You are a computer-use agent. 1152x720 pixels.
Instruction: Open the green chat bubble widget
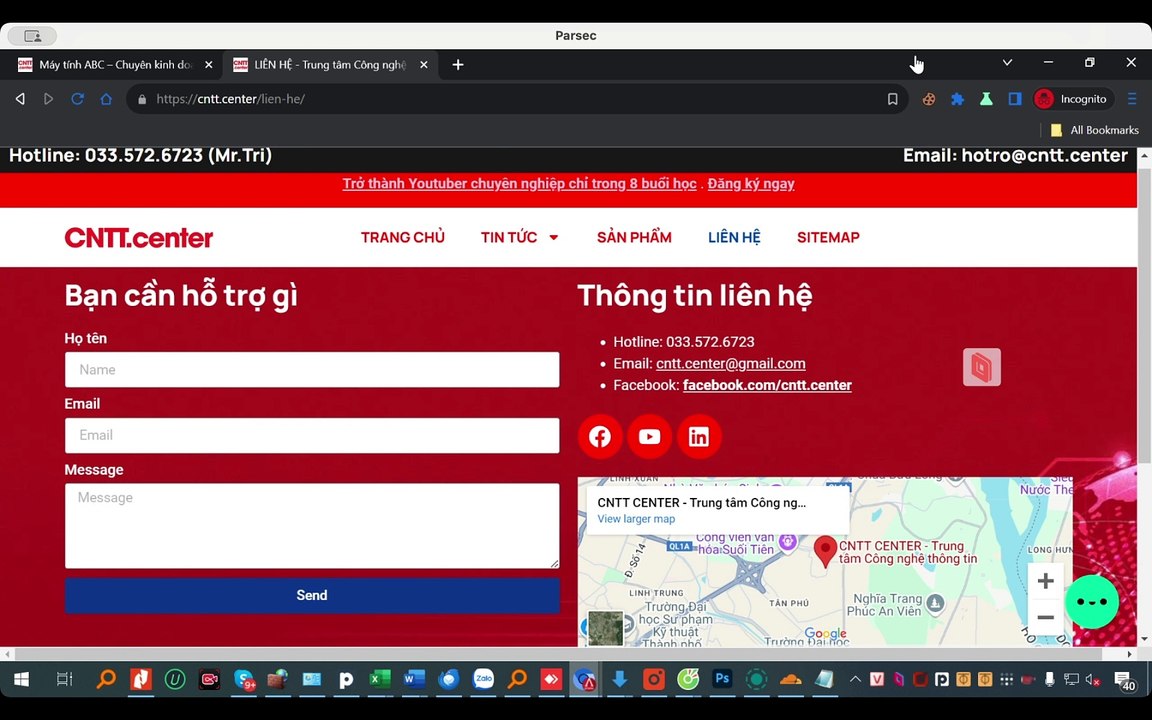click(1092, 602)
